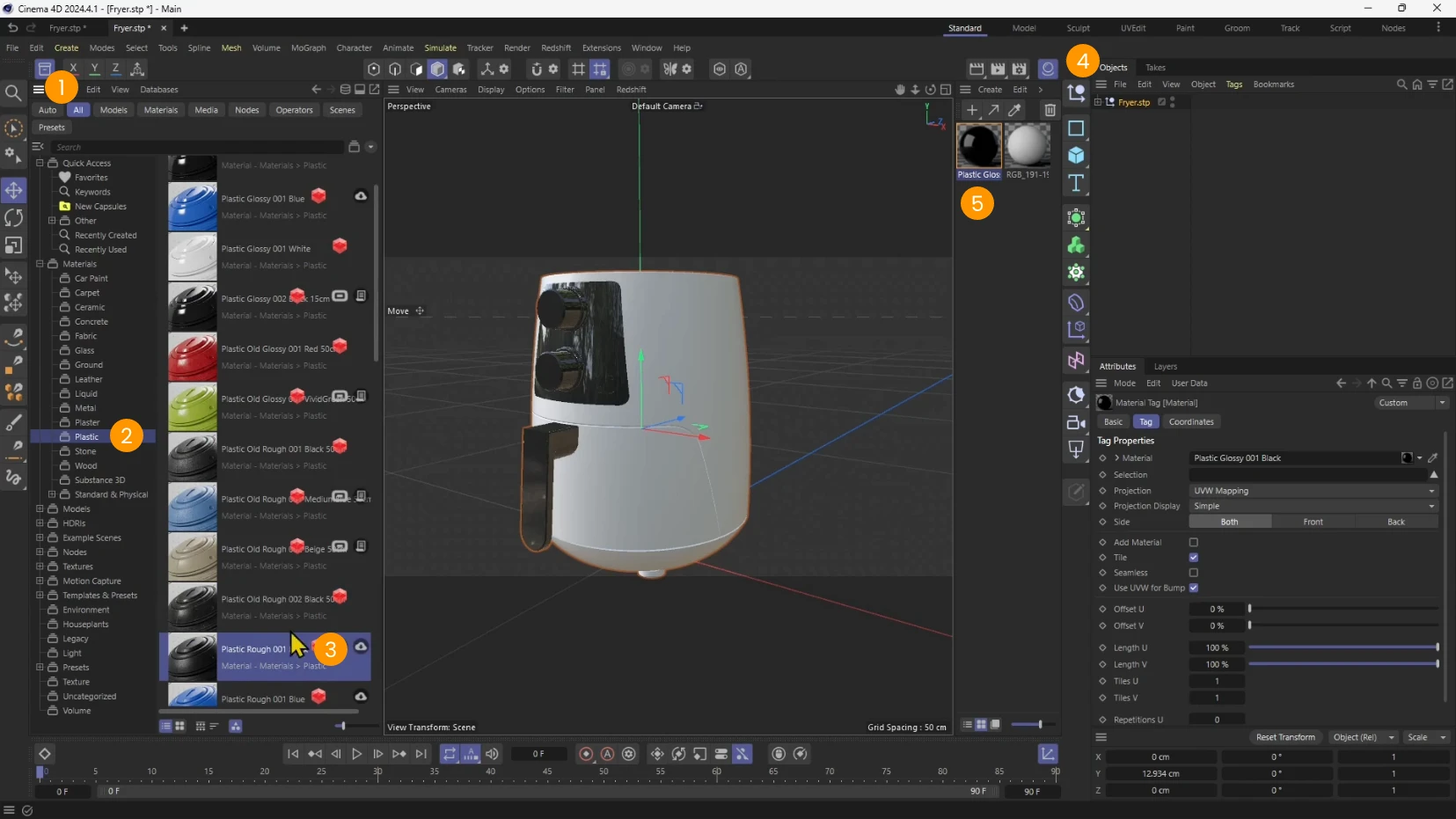The image size is (1456, 819).
Task: Open the Custom mode dropdown in Attributes
Action: pos(1410,403)
